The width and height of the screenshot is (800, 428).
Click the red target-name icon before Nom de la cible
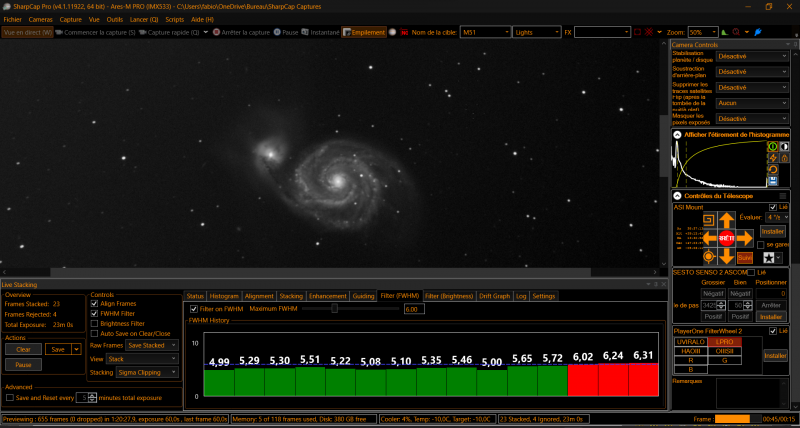pyautogui.click(x=405, y=32)
